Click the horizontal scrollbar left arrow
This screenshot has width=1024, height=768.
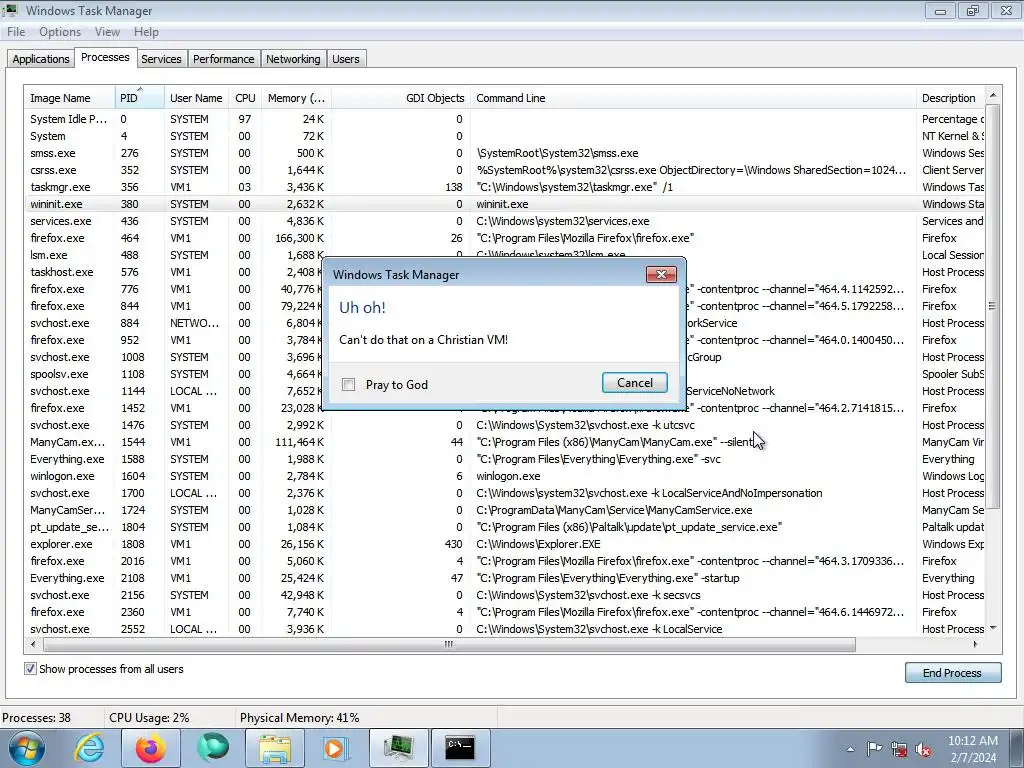(33, 645)
